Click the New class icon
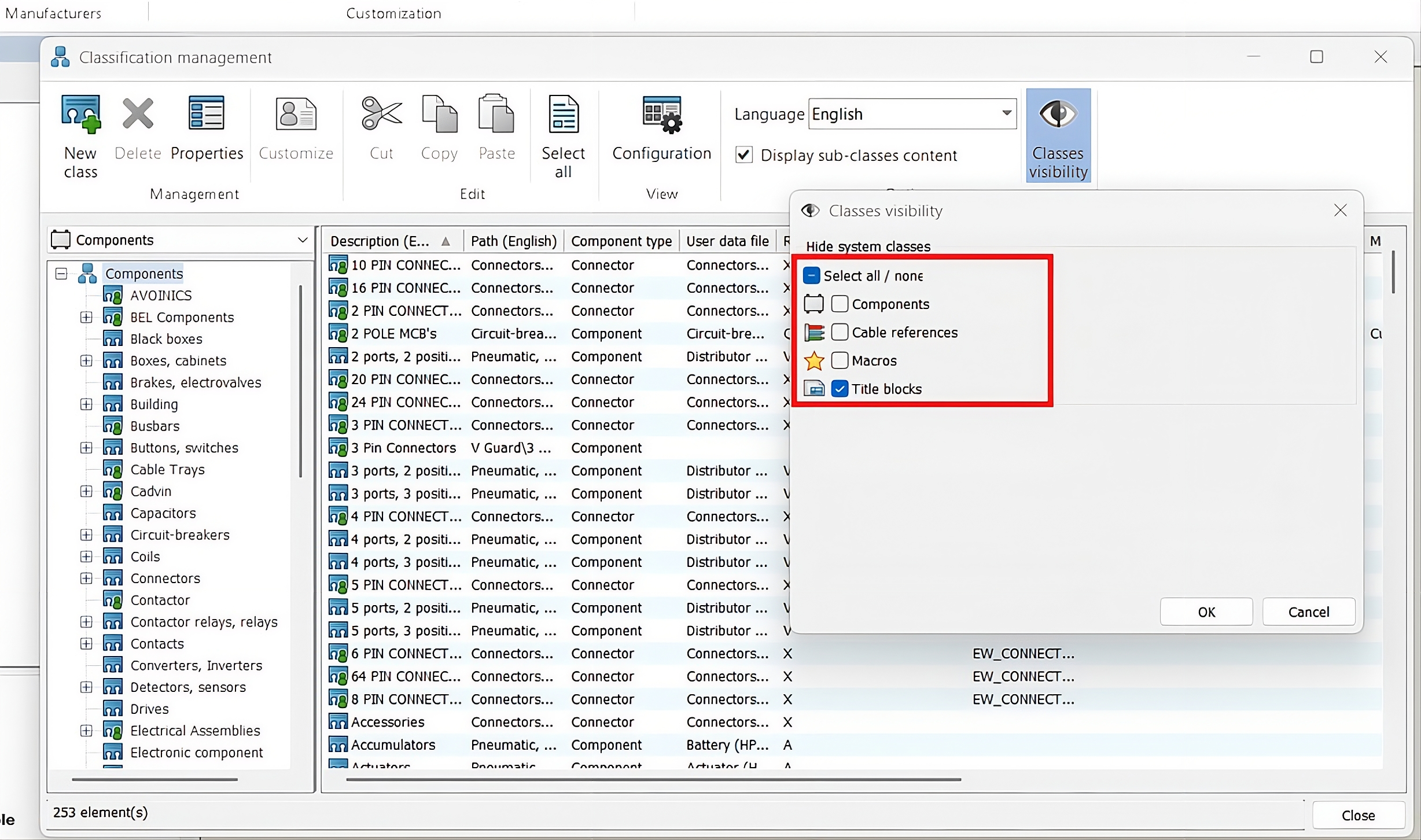 click(x=80, y=115)
